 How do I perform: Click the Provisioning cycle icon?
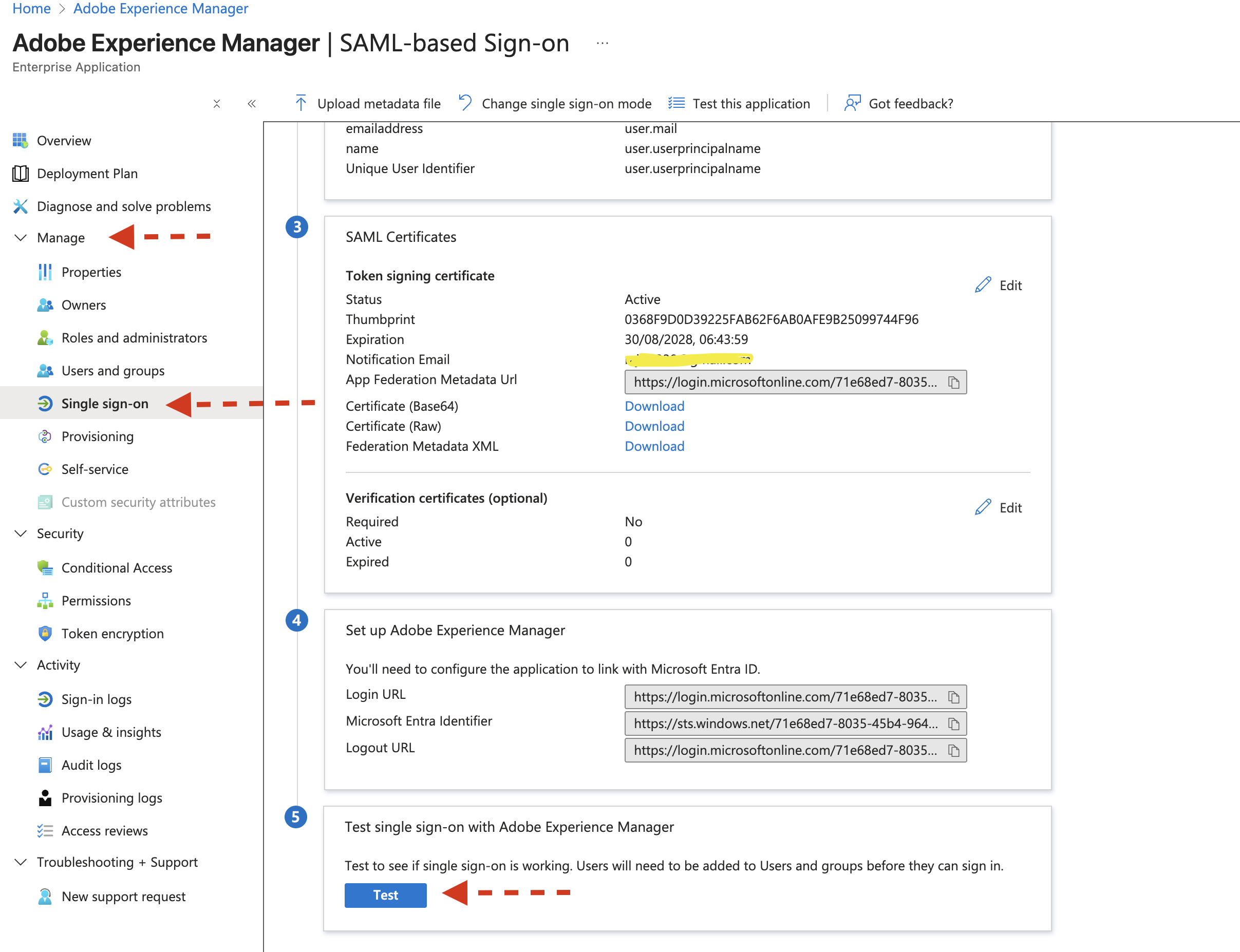pyautogui.click(x=45, y=436)
